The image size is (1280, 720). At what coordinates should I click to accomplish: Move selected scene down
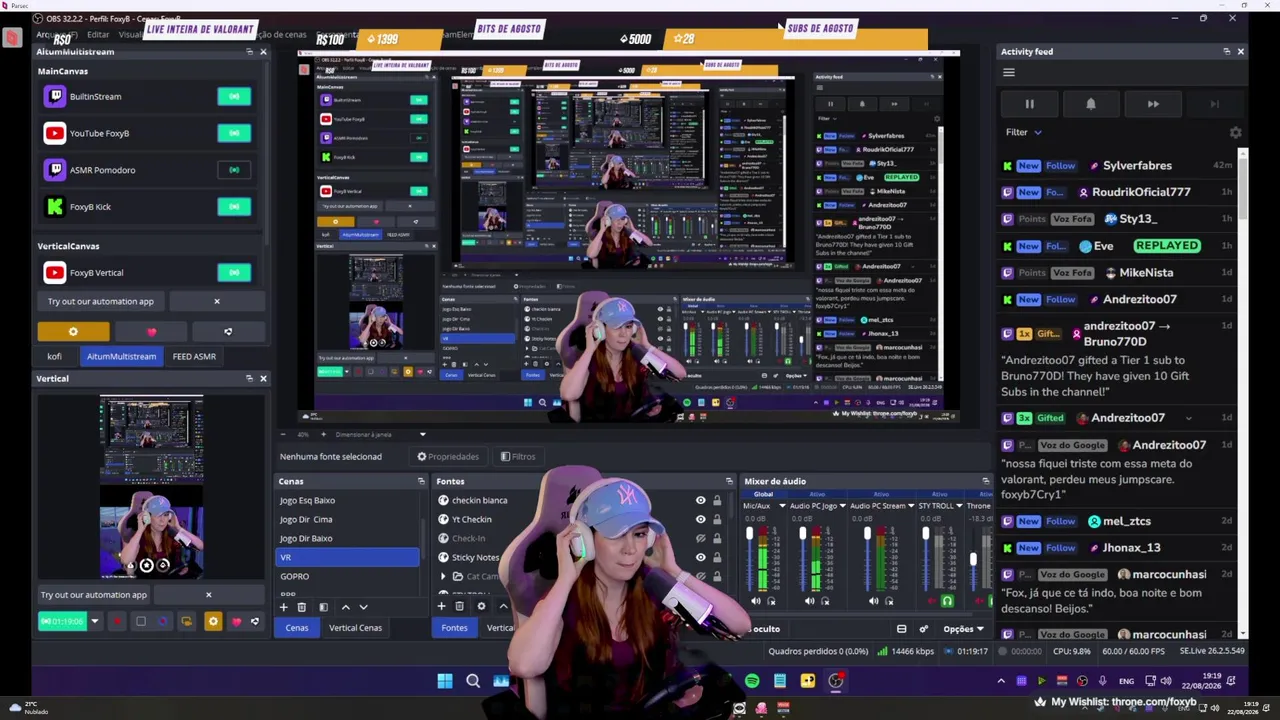[363, 607]
